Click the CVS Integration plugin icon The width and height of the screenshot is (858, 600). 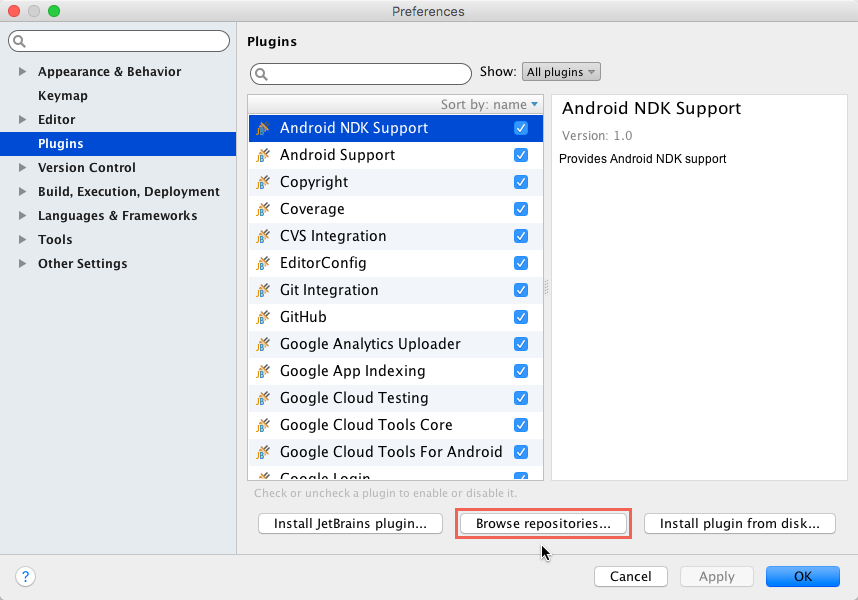coord(263,236)
